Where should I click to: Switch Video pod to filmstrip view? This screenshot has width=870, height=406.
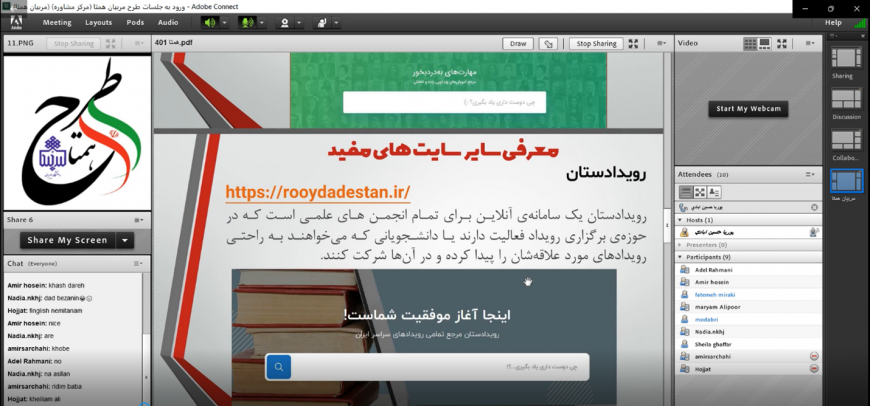click(765, 43)
